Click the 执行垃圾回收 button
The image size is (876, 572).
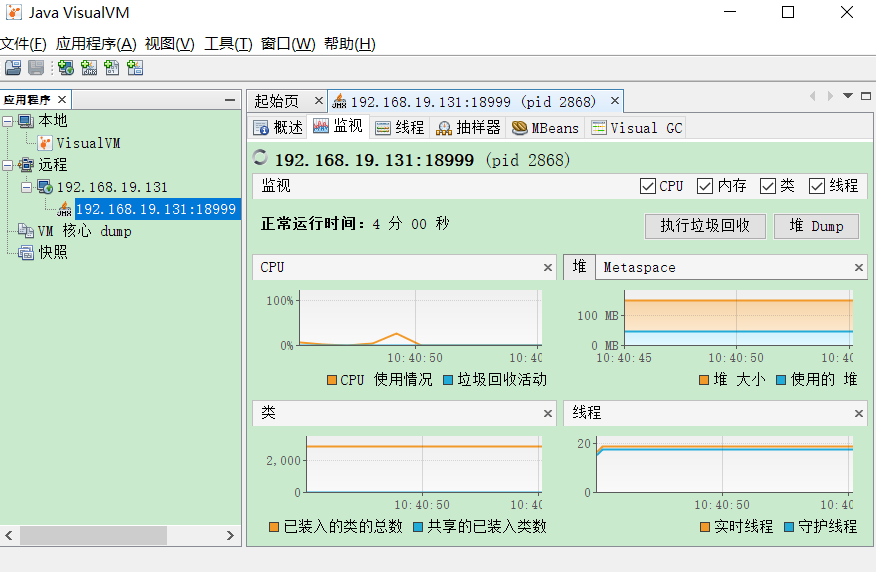coord(705,226)
